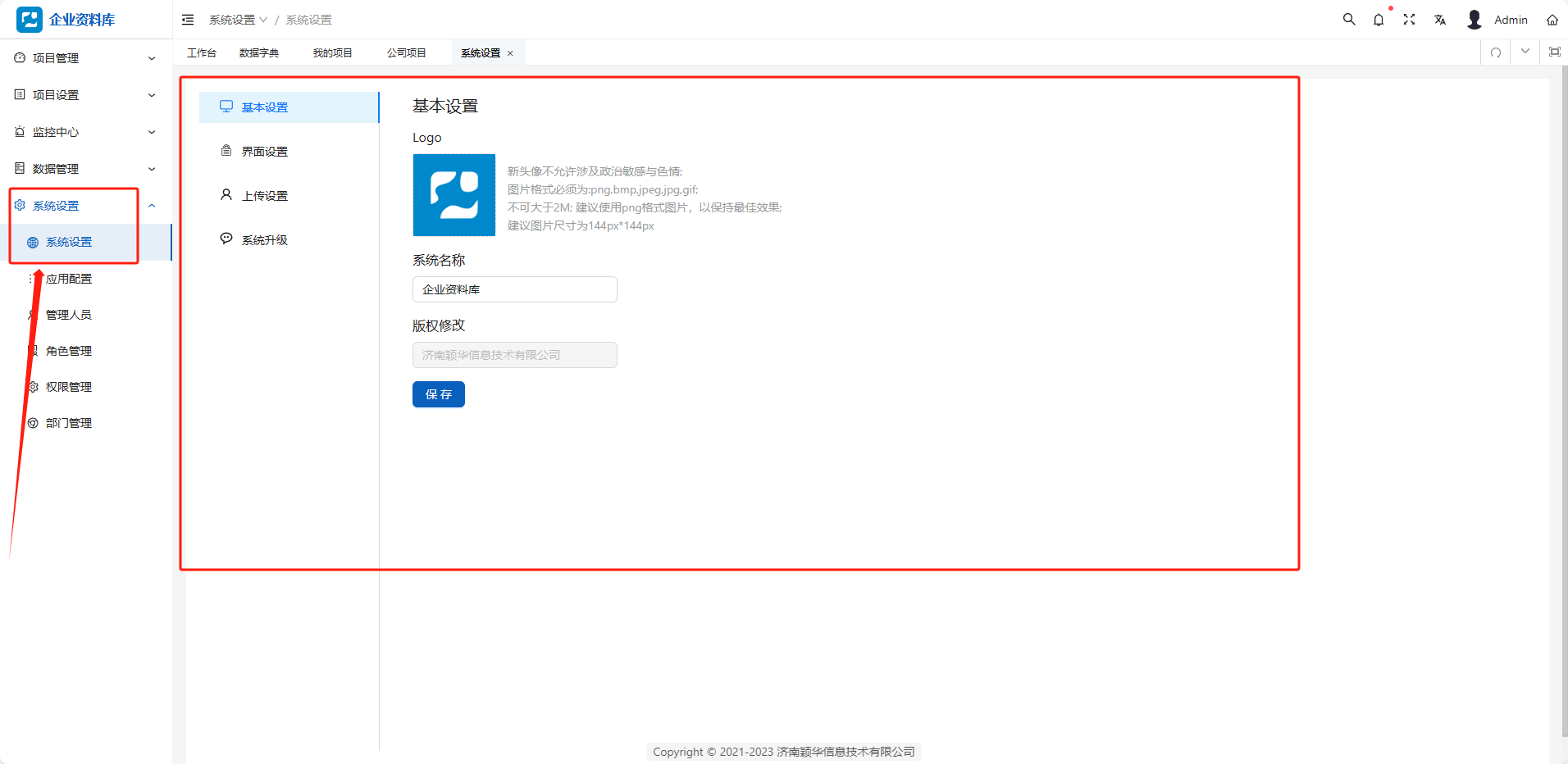
Task: Click the 企业资料库 title text
Action: [82, 20]
